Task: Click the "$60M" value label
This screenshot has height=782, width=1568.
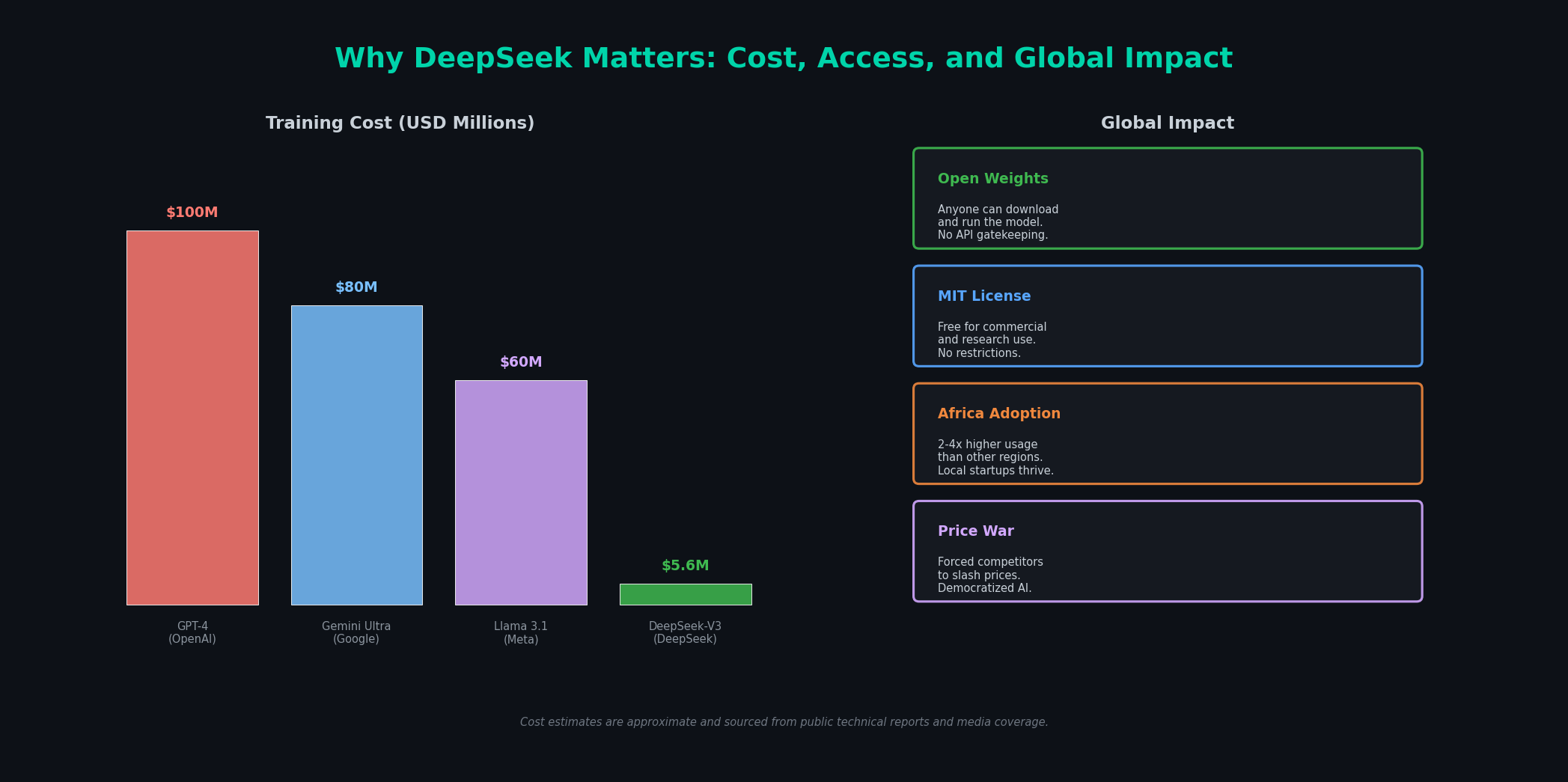Action: coord(521,362)
